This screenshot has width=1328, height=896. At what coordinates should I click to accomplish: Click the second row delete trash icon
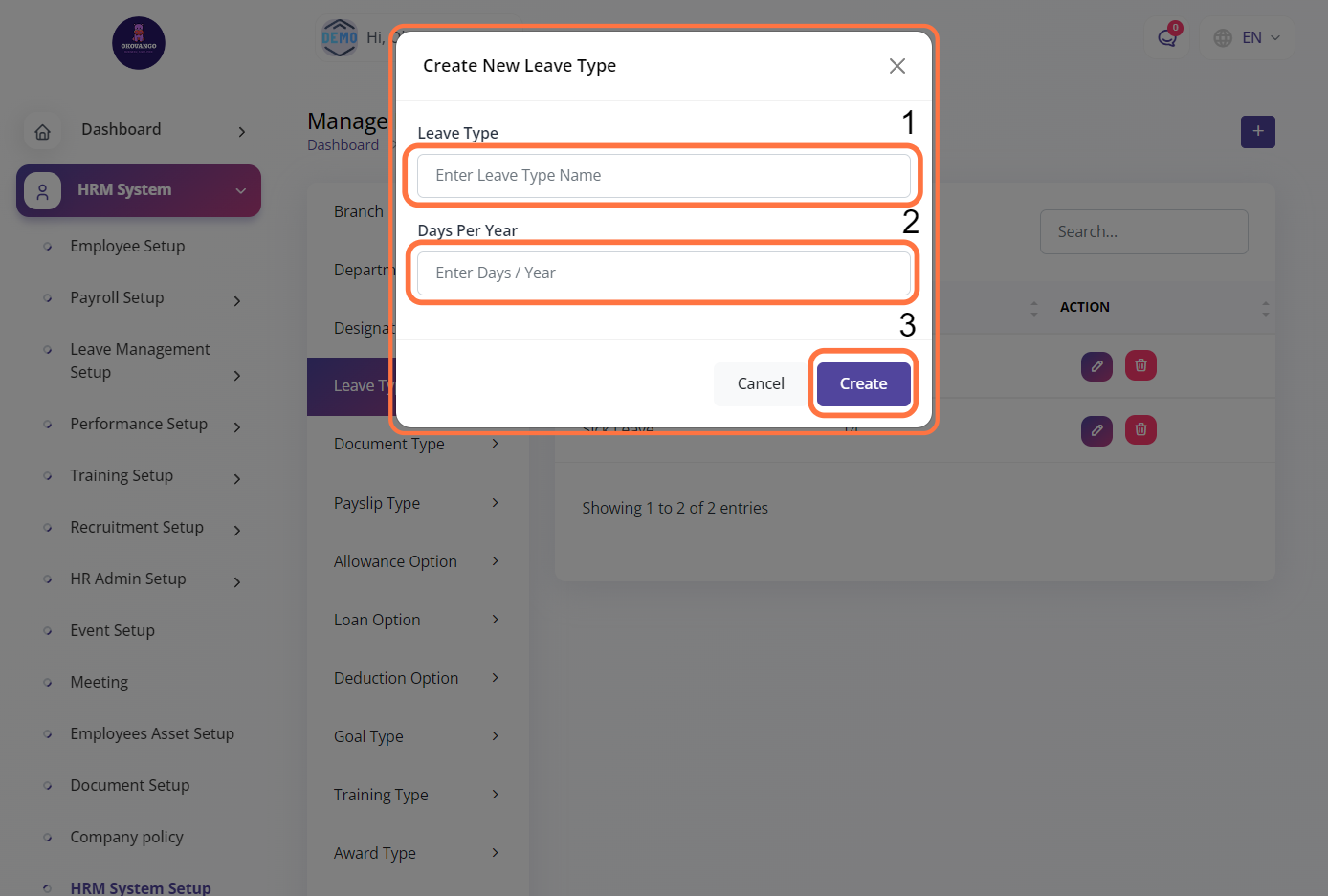coord(1140,430)
